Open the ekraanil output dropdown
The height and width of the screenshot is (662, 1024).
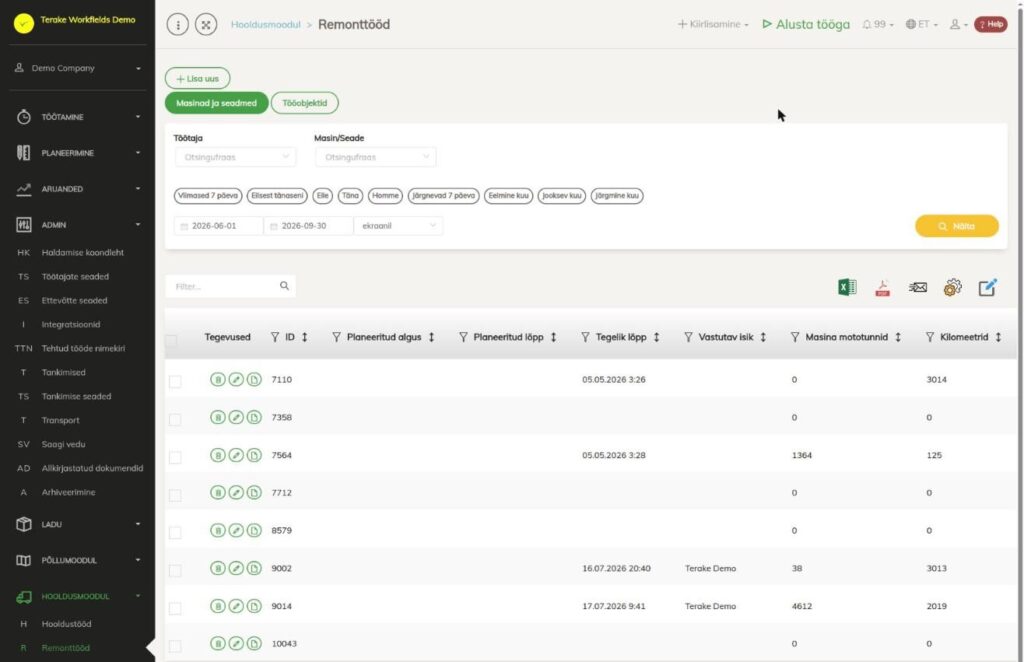coord(398,226)
